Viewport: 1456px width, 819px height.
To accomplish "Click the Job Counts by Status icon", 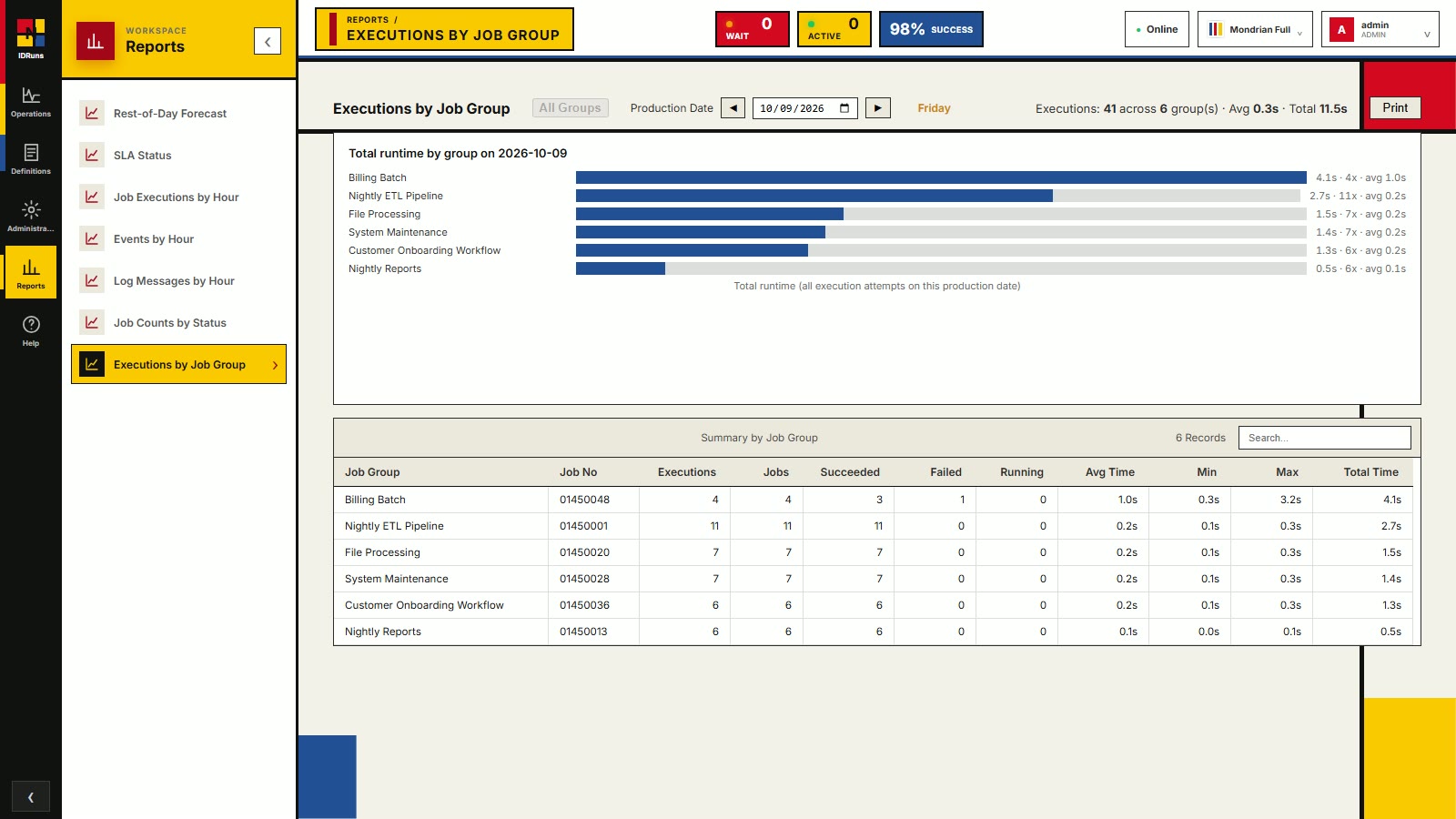I will pos(92,322).
